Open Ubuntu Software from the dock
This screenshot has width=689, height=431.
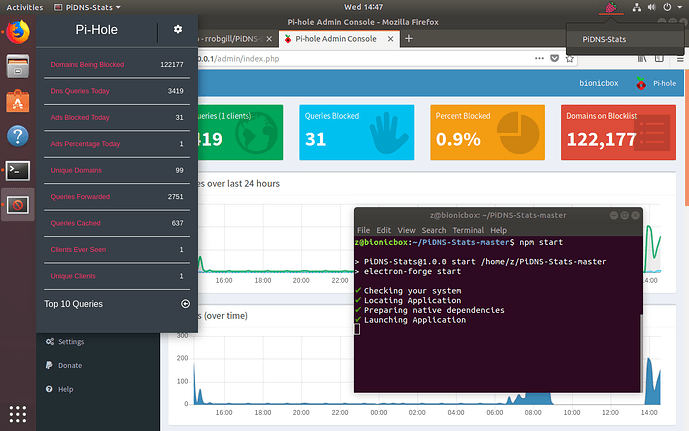tap(17, 101)
